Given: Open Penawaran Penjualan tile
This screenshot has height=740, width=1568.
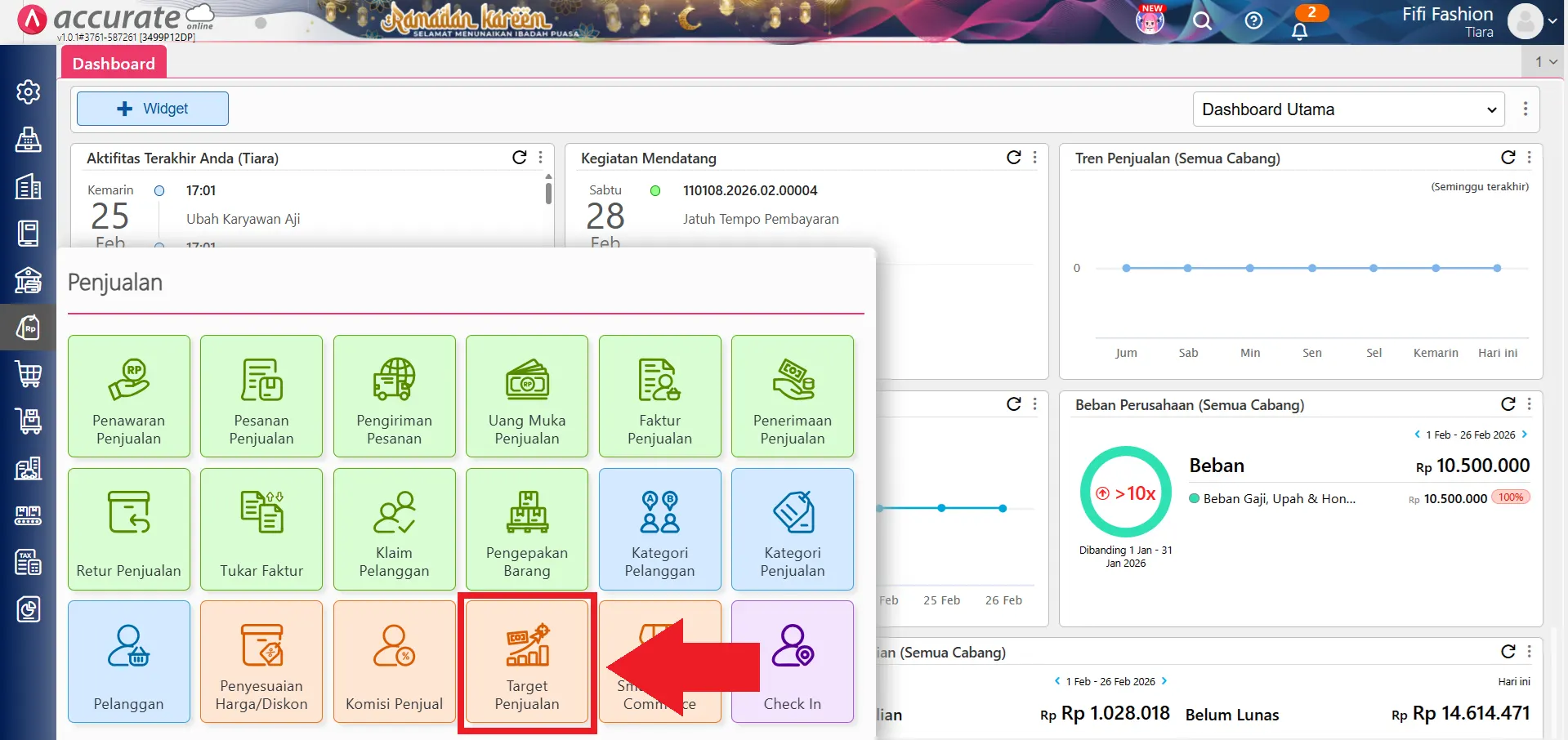Looking at the screenshot, I should [129, 396].
